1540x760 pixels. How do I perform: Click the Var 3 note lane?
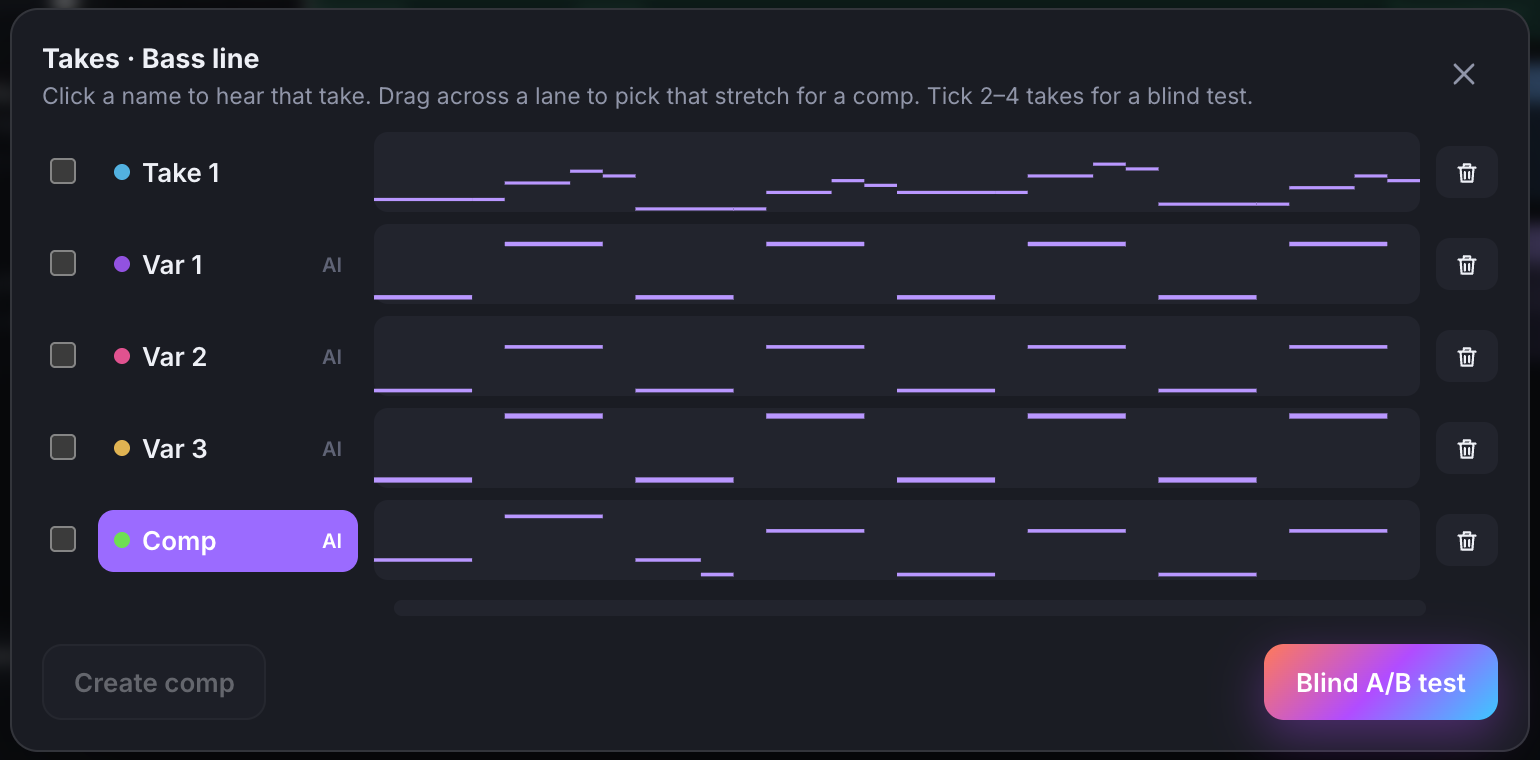tap(897, 448)
